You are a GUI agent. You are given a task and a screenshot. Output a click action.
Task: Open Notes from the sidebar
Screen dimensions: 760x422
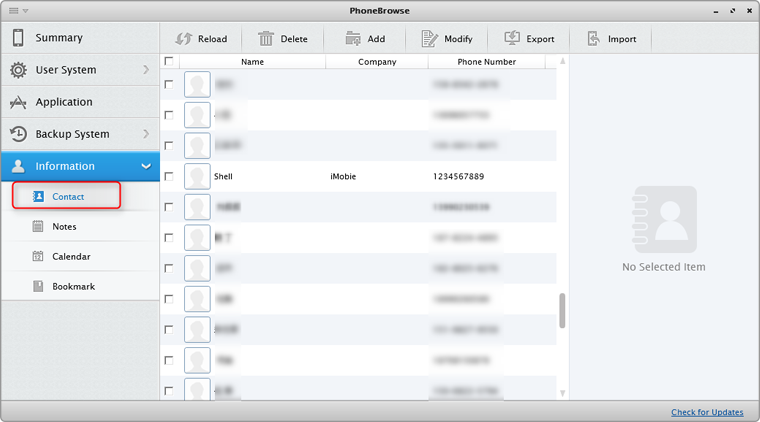point(64,227)
